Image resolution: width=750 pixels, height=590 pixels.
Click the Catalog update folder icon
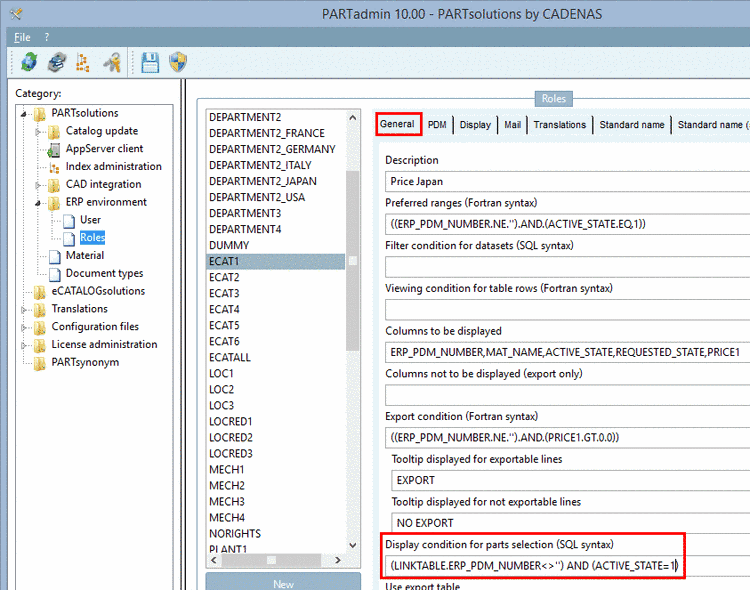tap(54, 131)
